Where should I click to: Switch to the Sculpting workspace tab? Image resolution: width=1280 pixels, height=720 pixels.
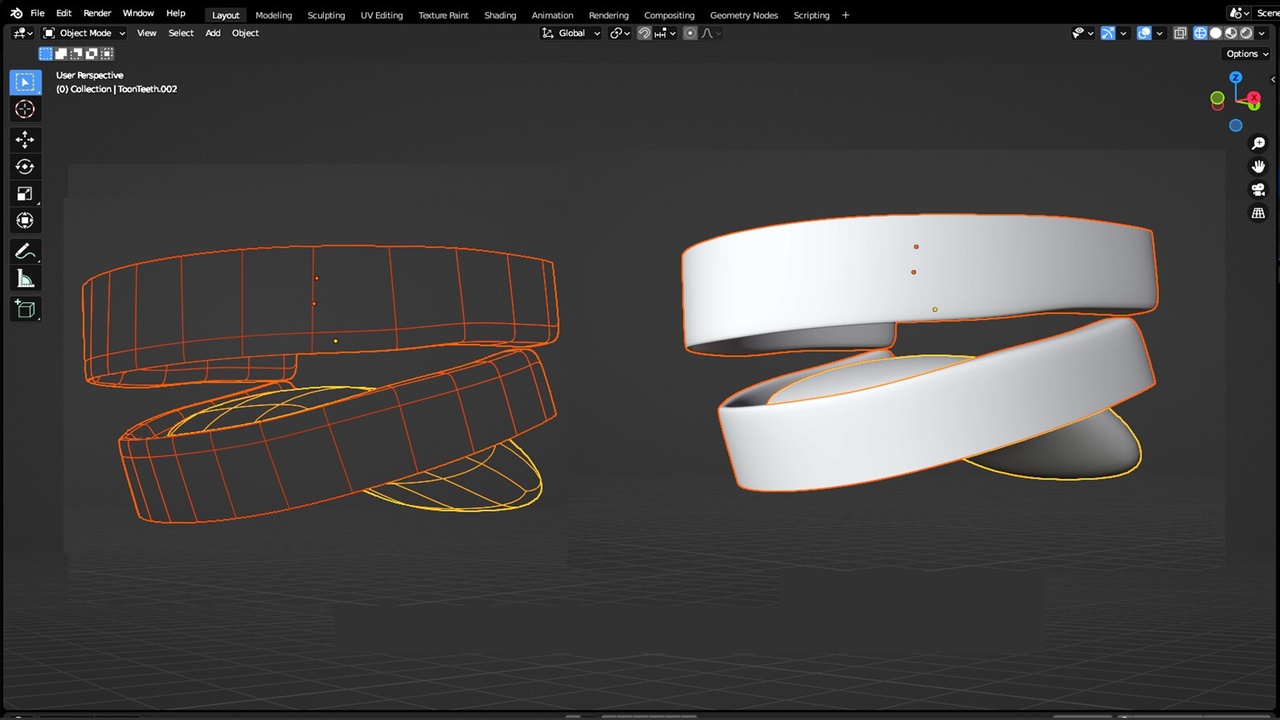tap(326, 15)
